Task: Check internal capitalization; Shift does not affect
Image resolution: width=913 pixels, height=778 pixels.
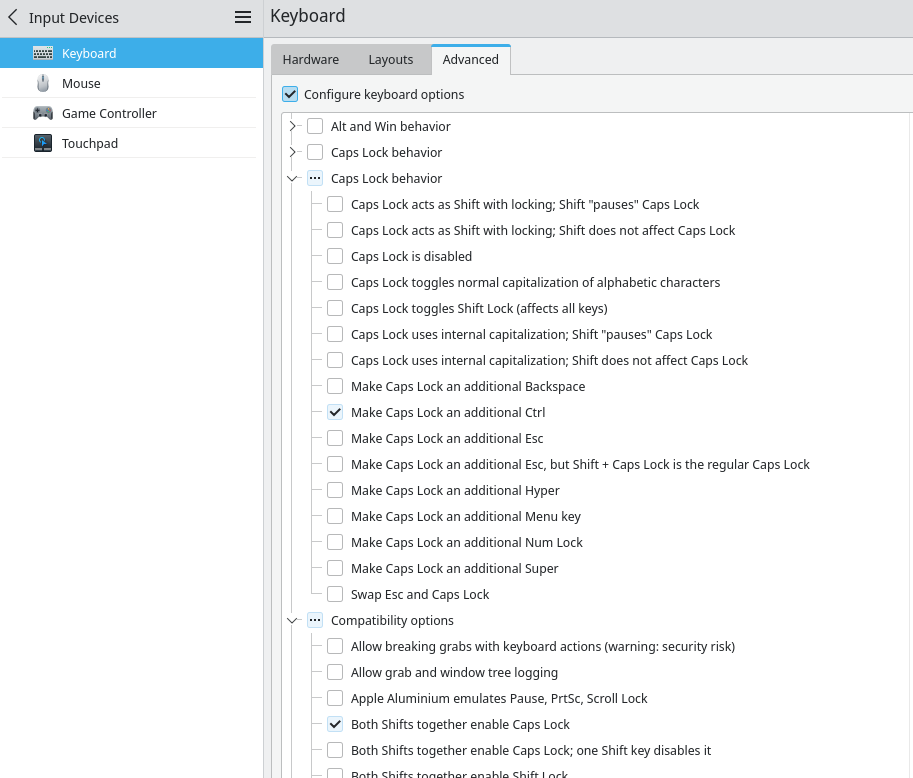Action: (x=335, y=360)
